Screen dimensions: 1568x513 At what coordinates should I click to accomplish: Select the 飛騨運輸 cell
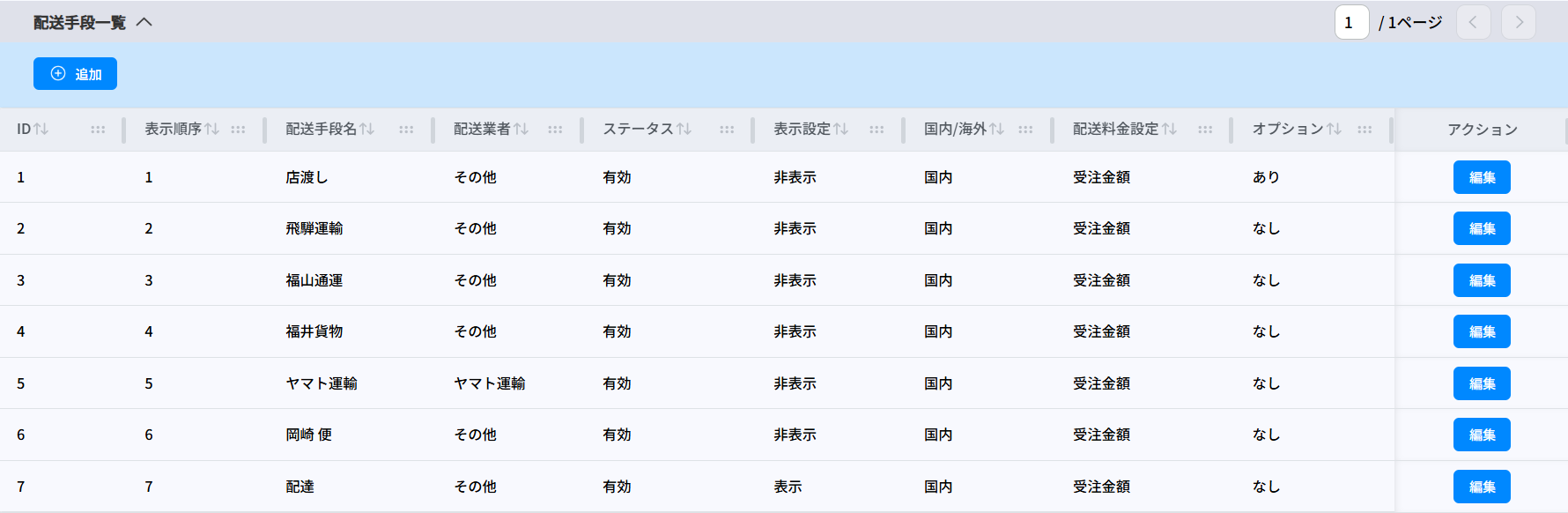pyautogui.click(x=314, y=228)
